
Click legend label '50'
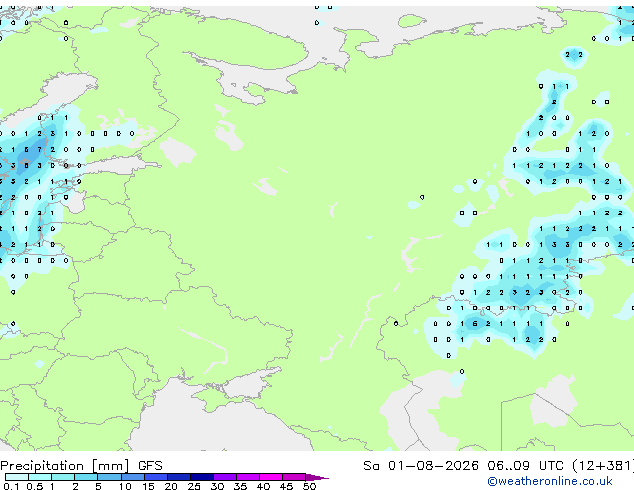(x=309, y=486)
